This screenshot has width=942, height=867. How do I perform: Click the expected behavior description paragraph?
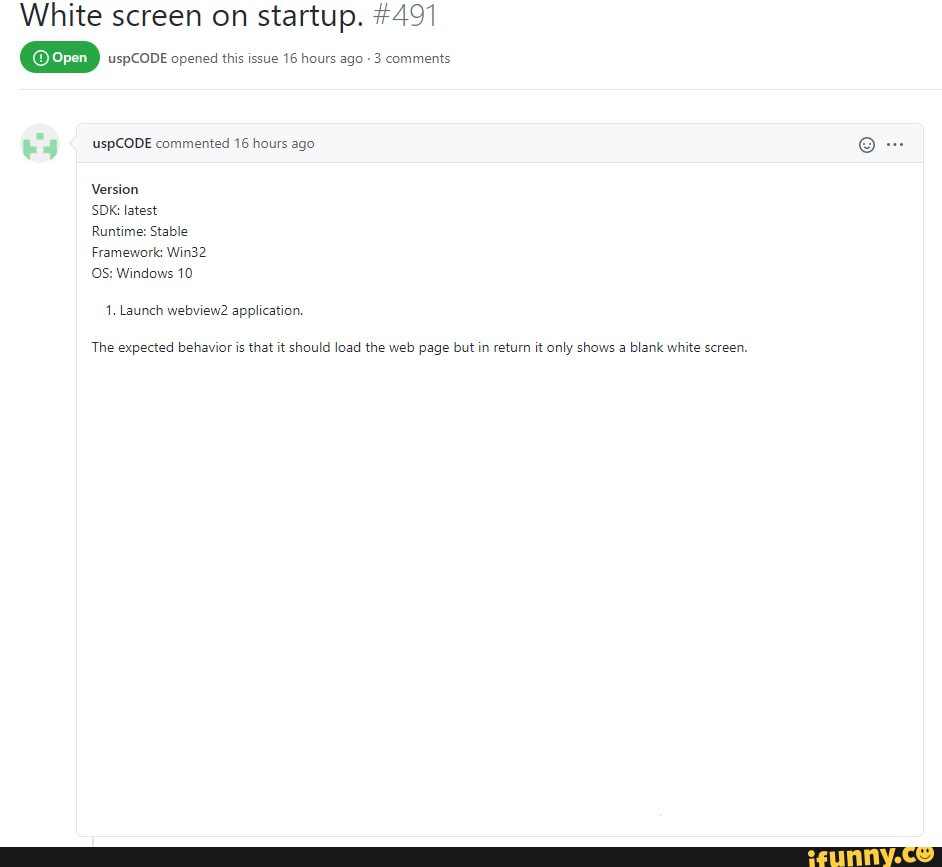[419, 348]
